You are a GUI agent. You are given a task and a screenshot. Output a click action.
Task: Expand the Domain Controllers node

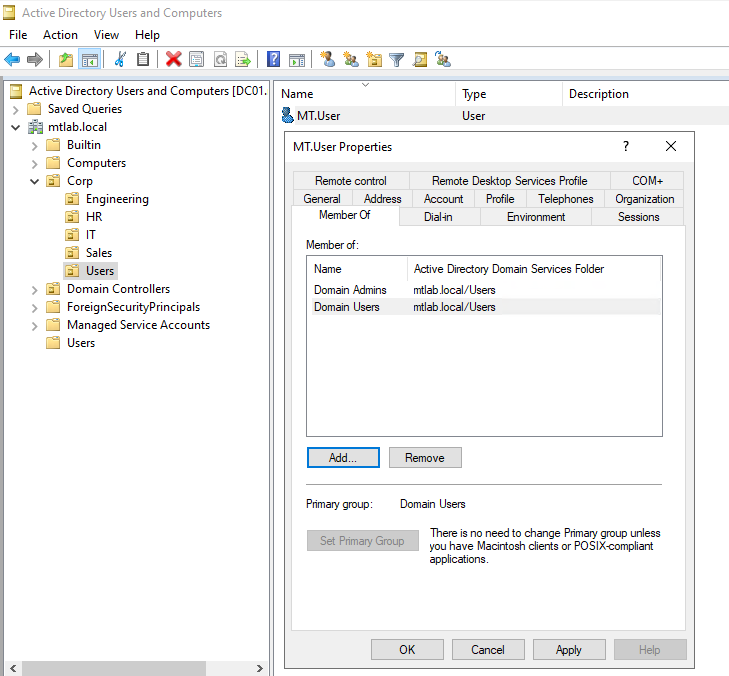tap(34, 290)
